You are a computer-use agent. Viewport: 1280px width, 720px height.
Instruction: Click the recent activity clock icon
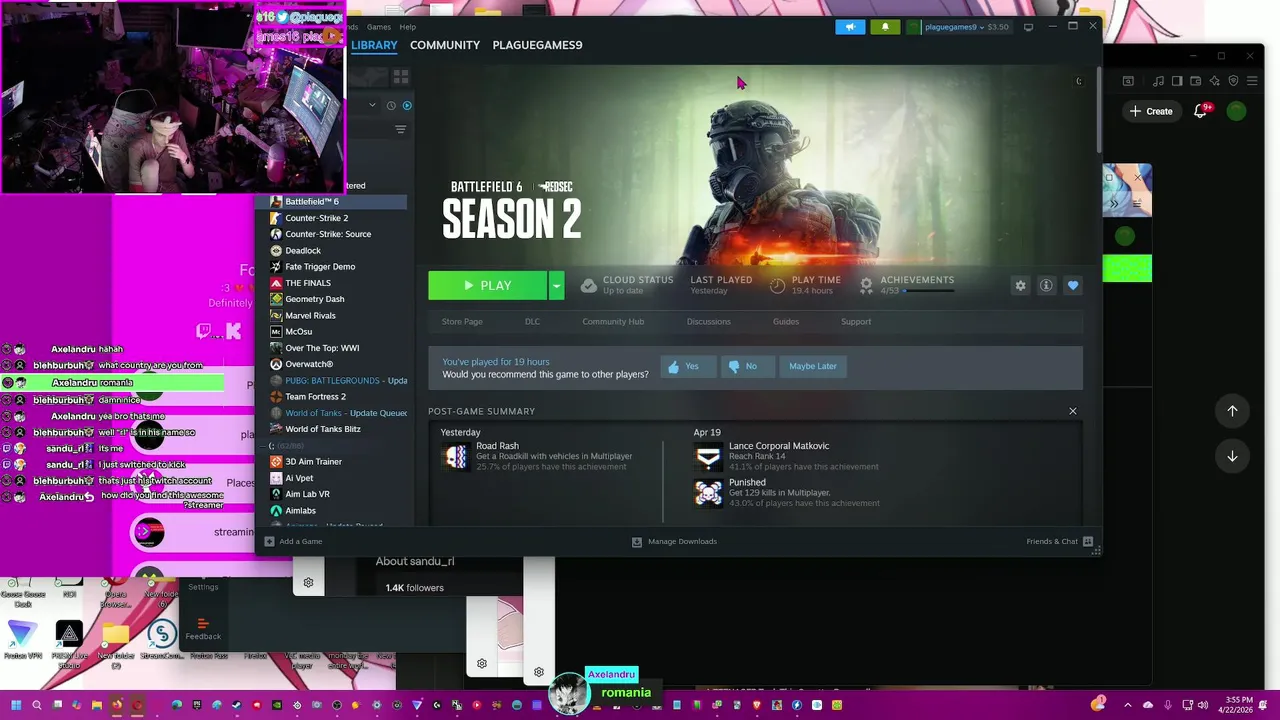391,105
